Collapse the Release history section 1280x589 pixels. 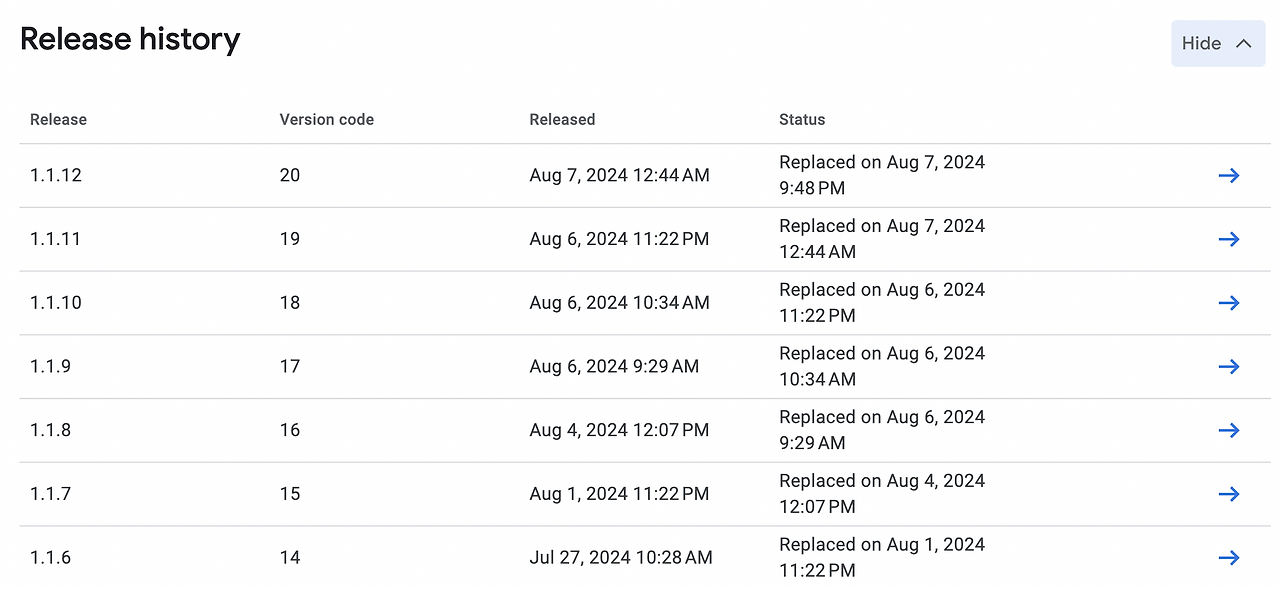point(1217,43)
